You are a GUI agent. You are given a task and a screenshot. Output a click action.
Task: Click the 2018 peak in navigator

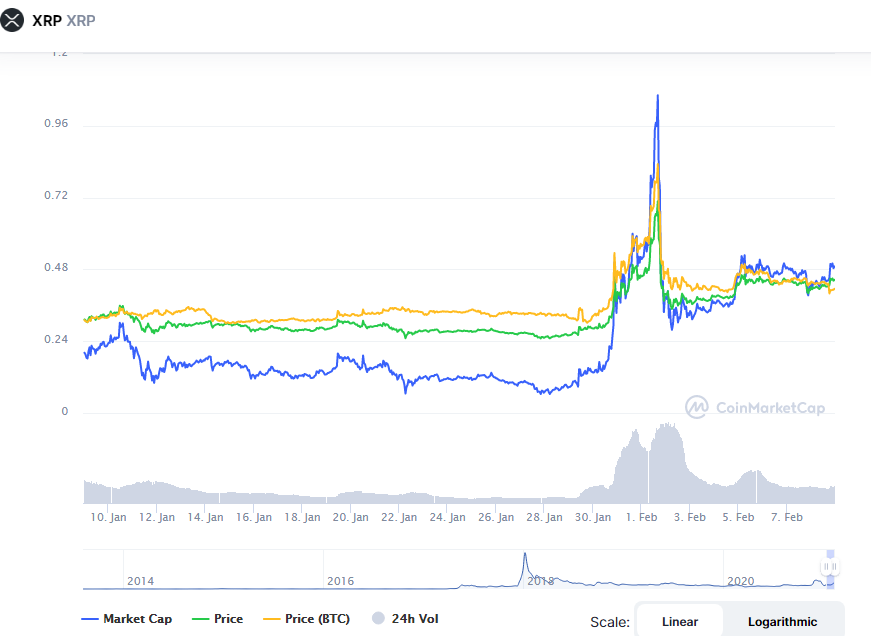(525, 555)
